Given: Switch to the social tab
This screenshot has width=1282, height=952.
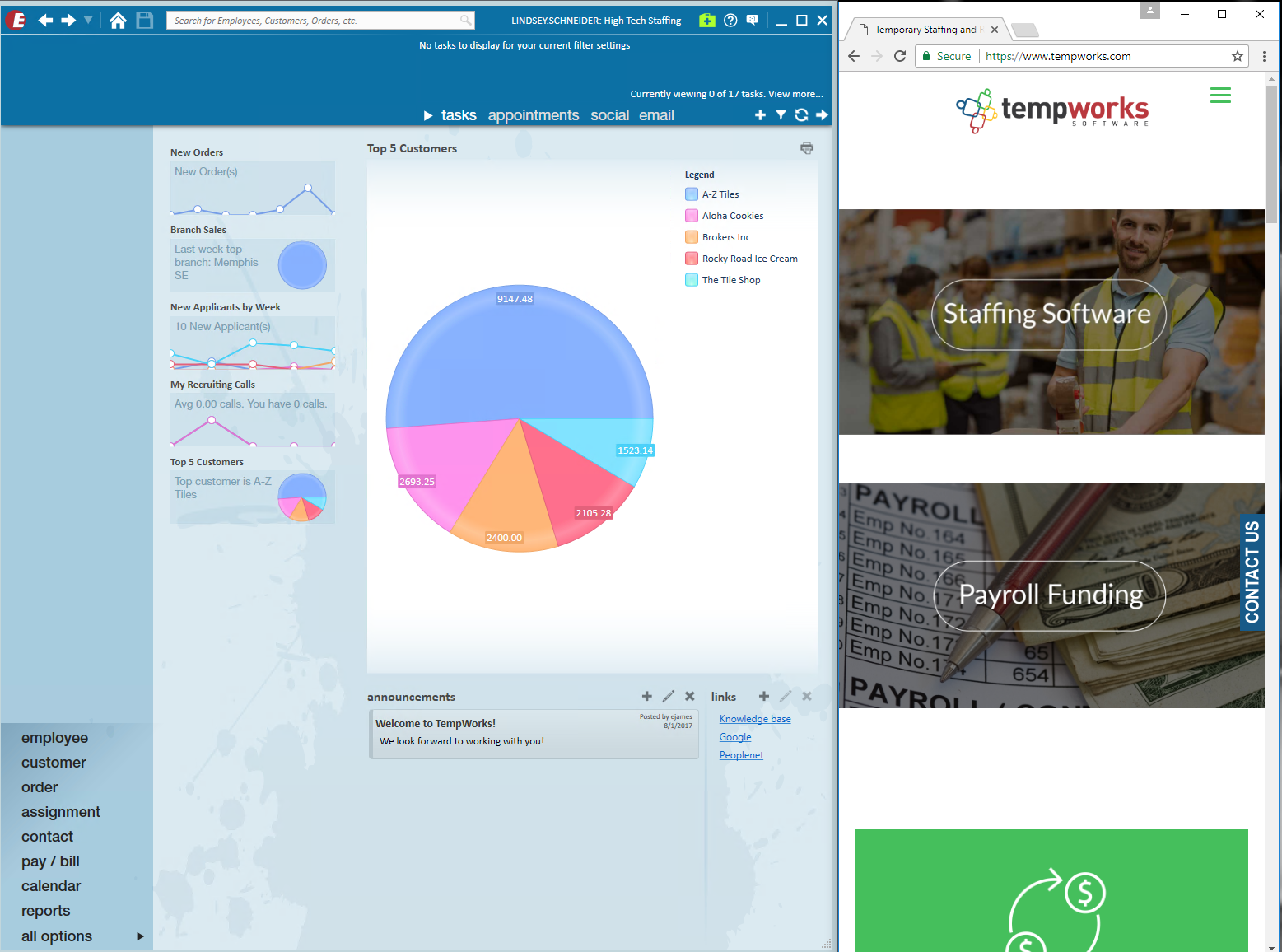Looking at the screenshot, I should click(610, 115).
